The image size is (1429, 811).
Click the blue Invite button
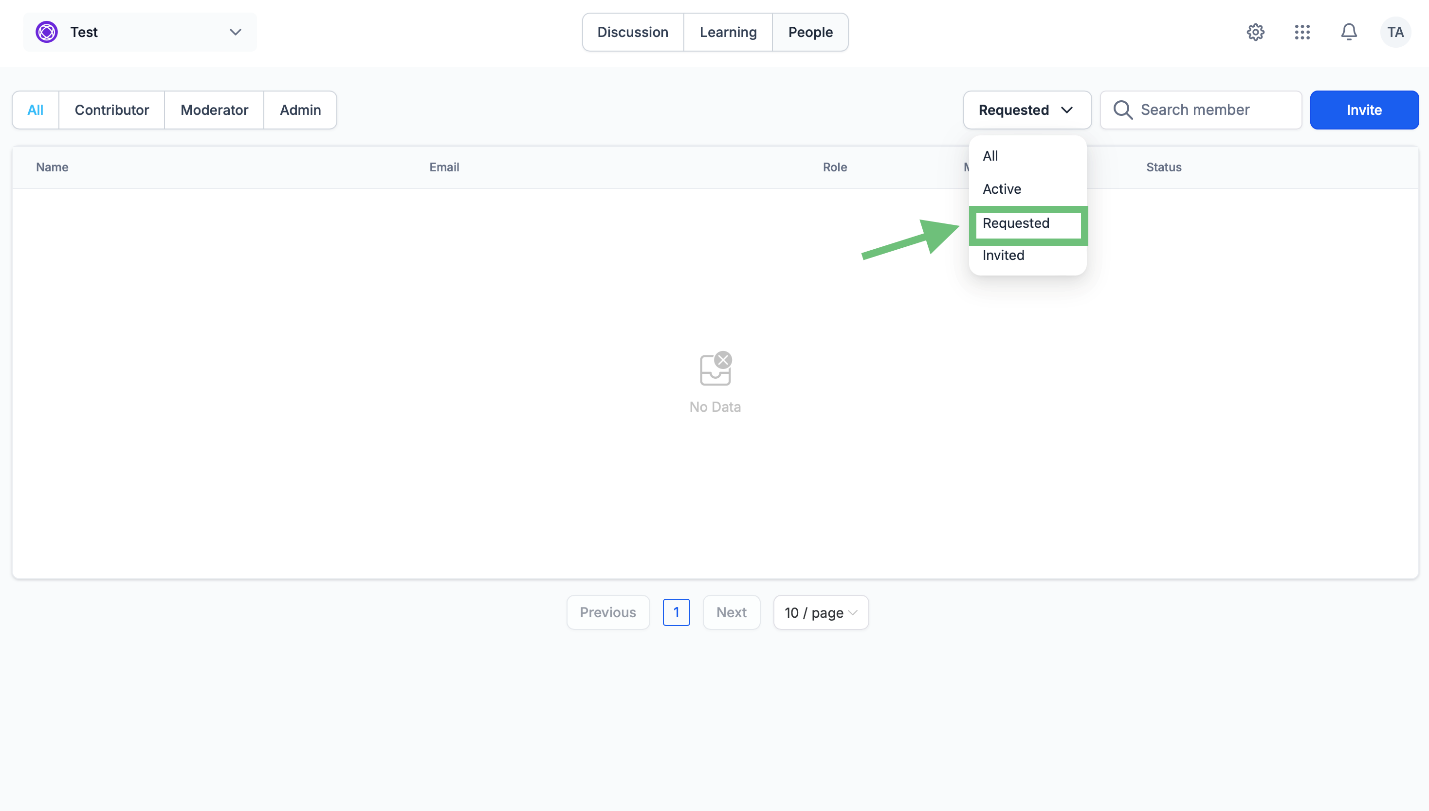(1364, 110)
